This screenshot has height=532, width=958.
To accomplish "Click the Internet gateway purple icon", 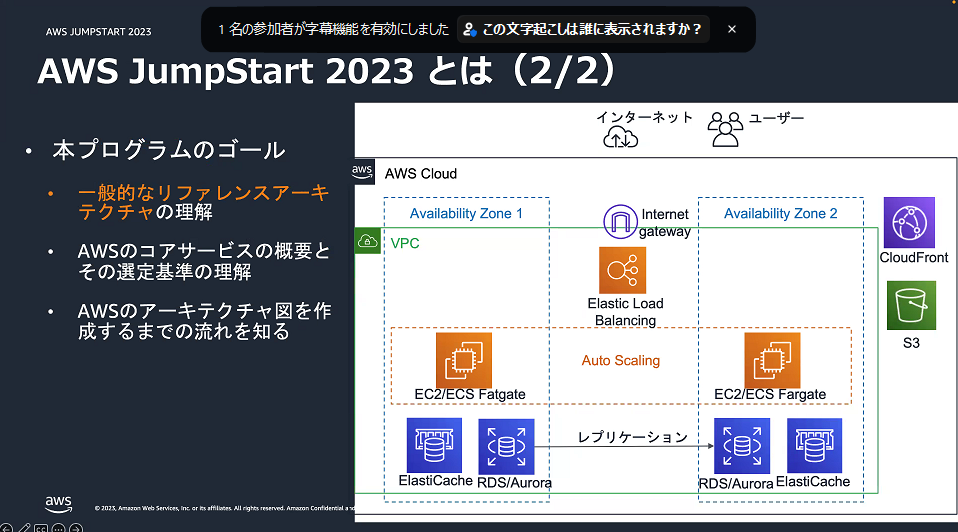I will (x=620, y=221).
